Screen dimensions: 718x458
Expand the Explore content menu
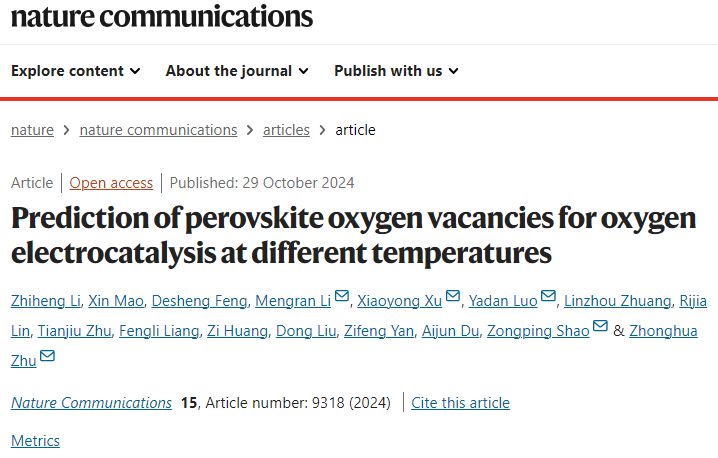(x=76, y=71)
